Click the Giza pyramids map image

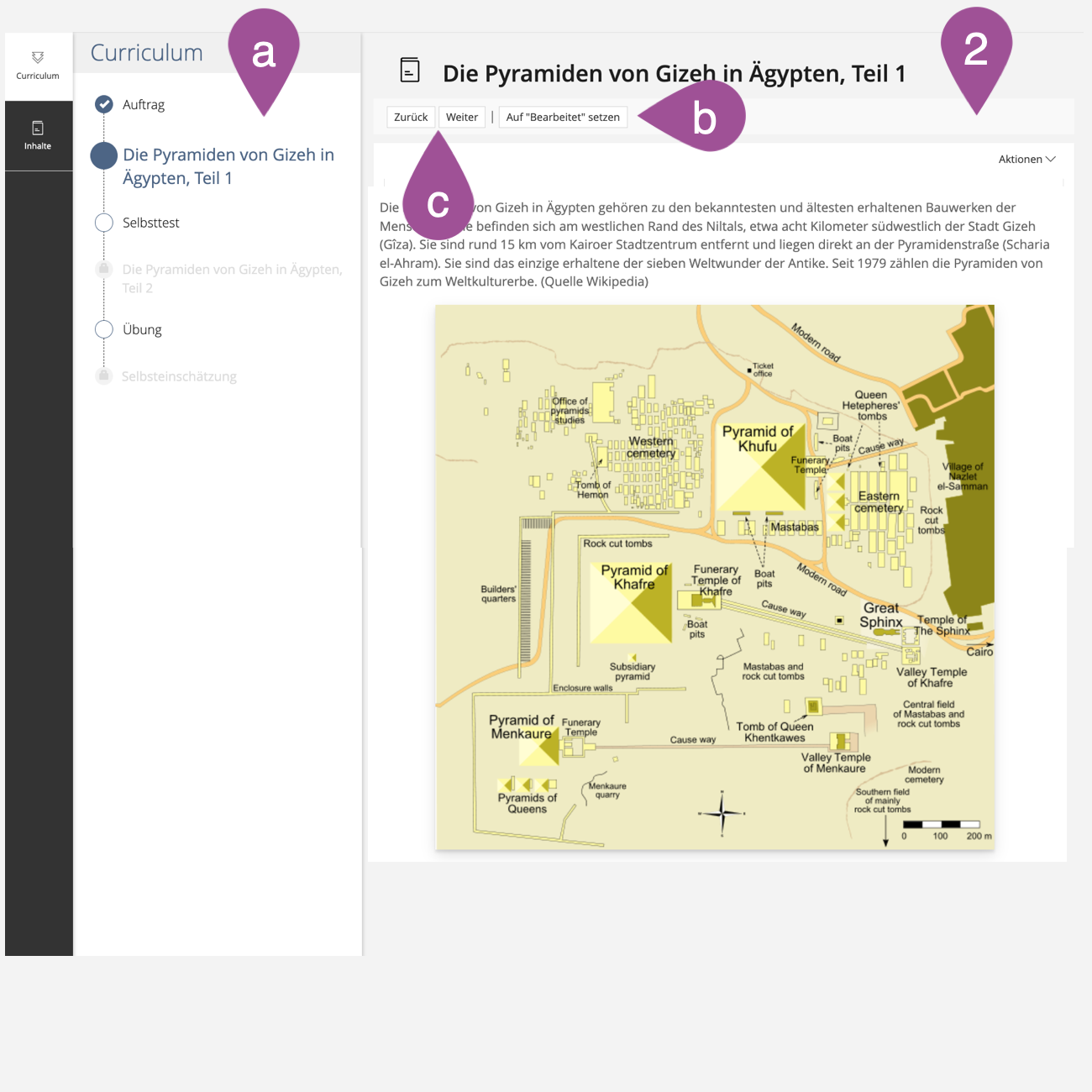coord(714,577)
